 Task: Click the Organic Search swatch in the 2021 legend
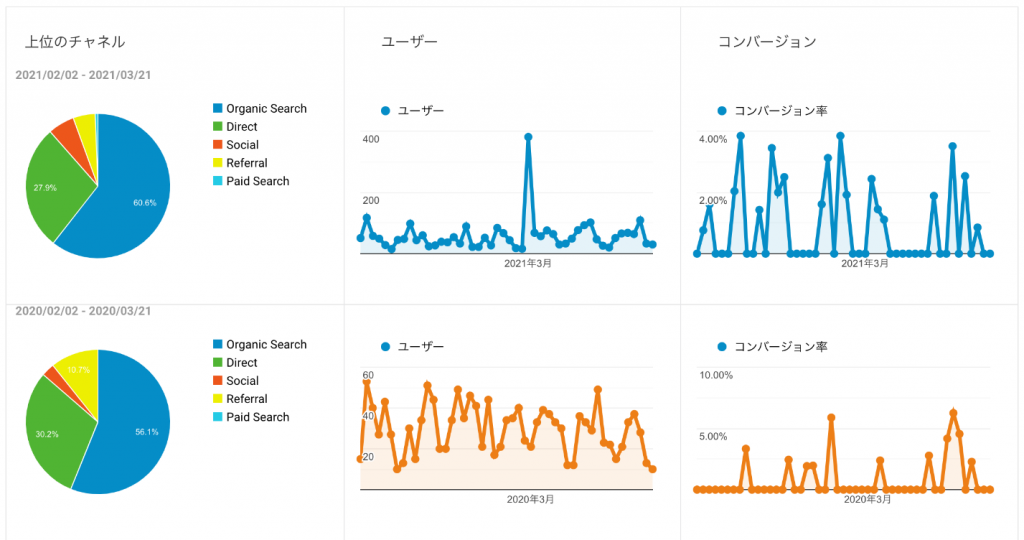(x=217, y=109)
